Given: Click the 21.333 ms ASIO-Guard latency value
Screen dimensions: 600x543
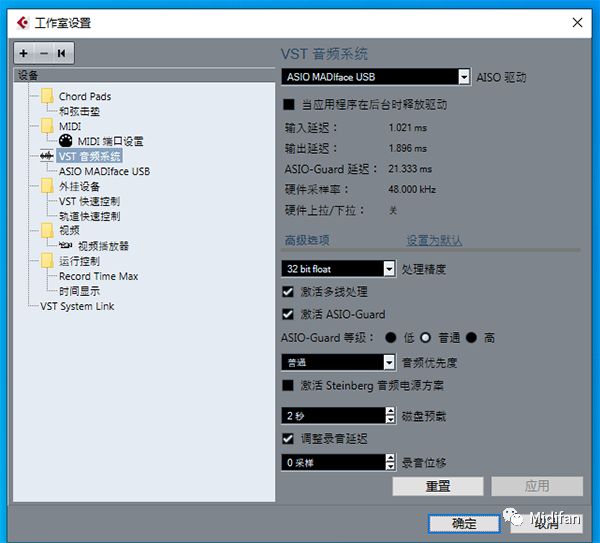Looking at the screenshot, I should point(410,169).
